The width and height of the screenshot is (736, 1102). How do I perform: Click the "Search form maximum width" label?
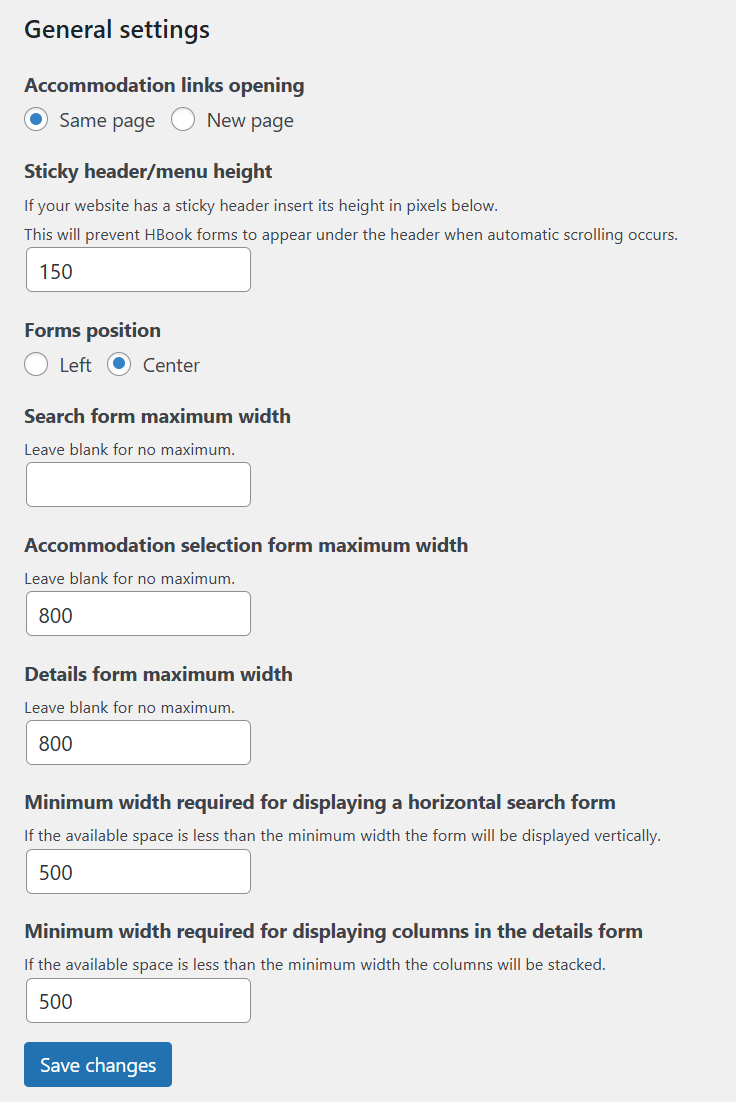[x=157, y=417]
